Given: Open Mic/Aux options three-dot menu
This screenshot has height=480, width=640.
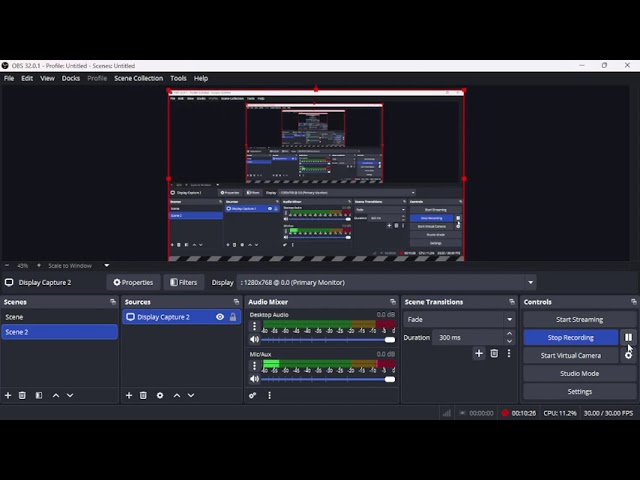Looking at the screenshot, I should [254, 365].
